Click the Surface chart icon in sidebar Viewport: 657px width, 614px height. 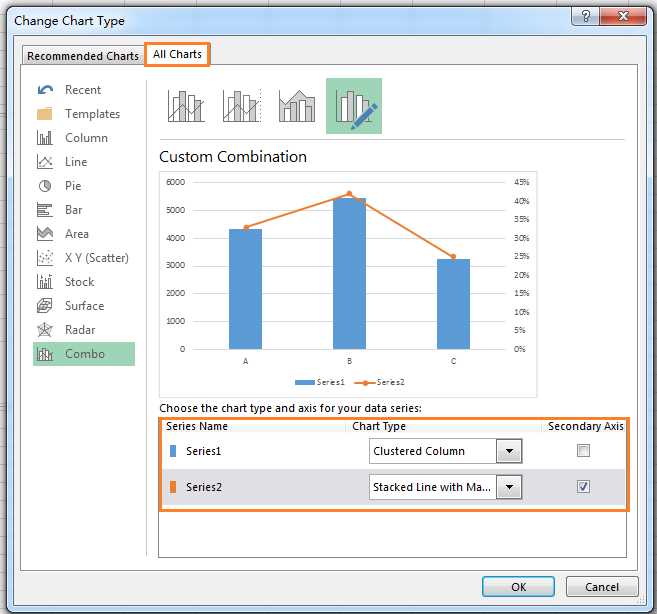45,306
